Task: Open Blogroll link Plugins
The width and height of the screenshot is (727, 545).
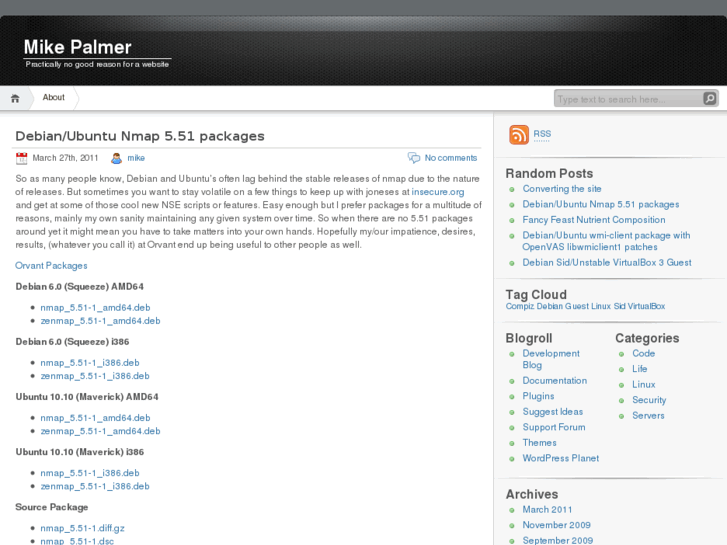Action: click(538, 396)
